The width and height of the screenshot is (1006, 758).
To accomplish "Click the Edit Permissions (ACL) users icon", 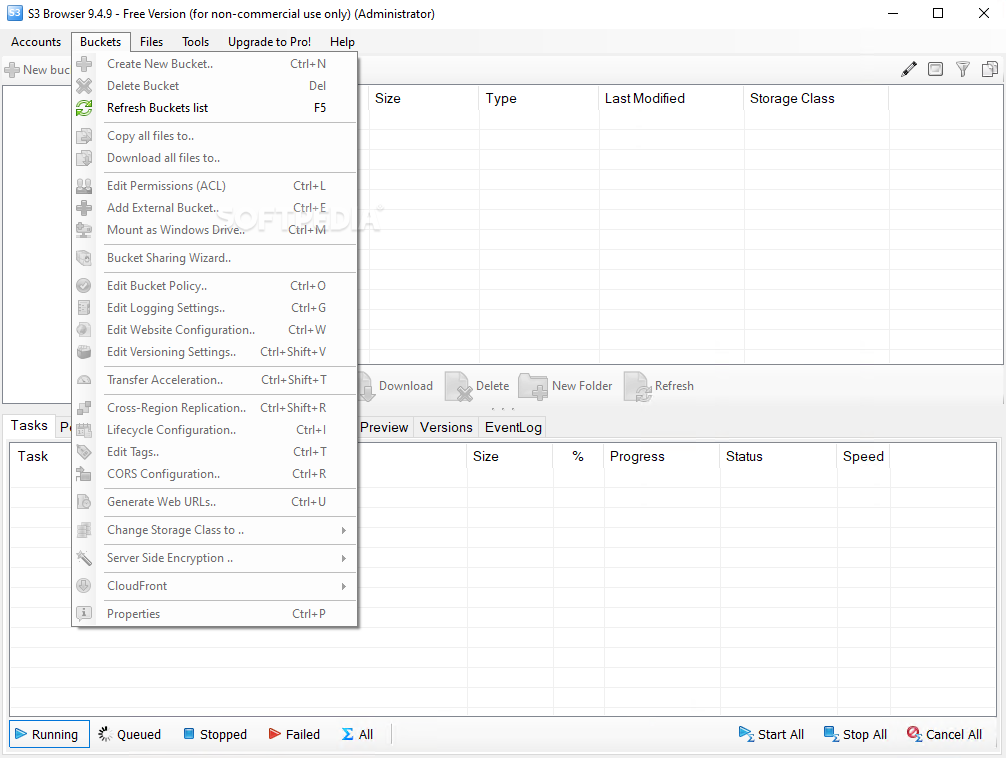I will [84, 186].
